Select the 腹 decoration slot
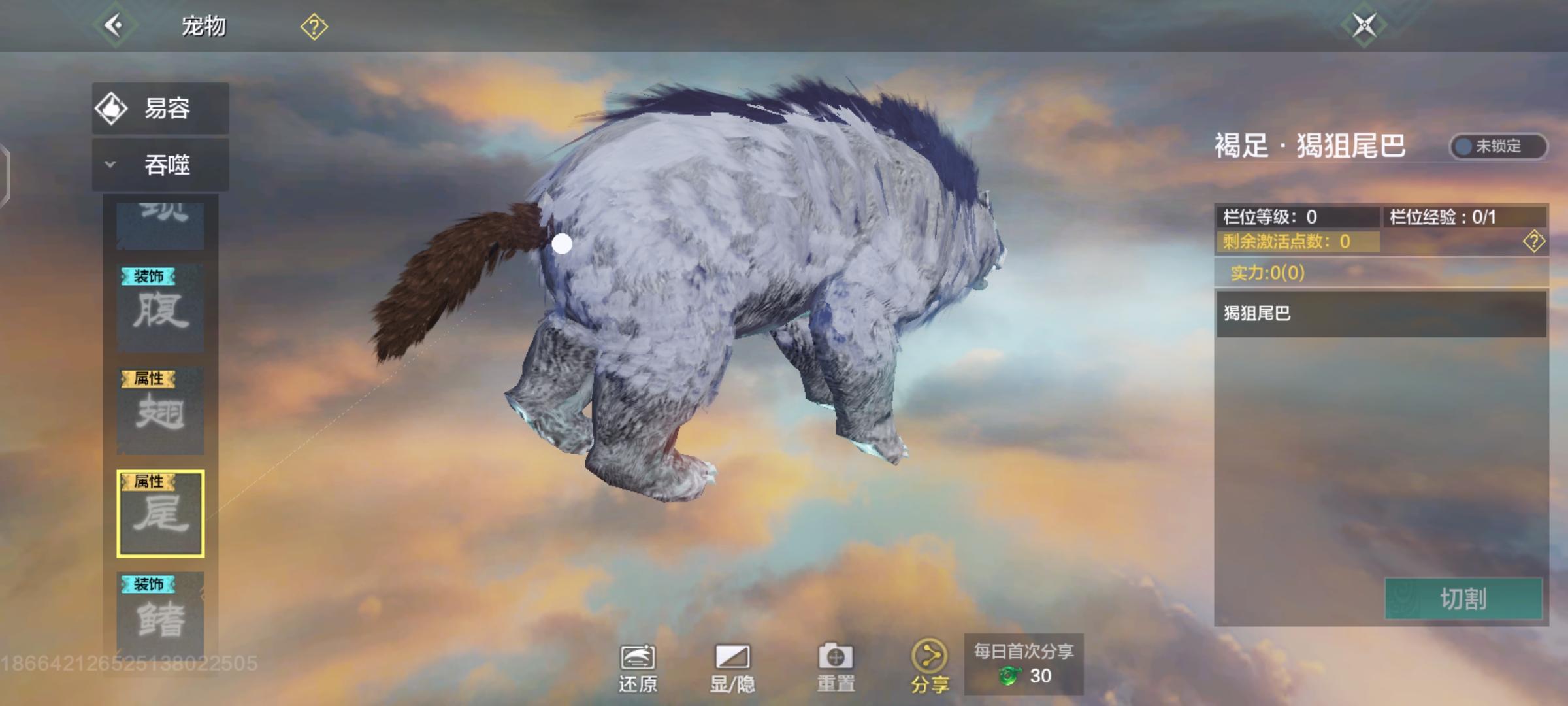1568x706 pixels. 161,309
